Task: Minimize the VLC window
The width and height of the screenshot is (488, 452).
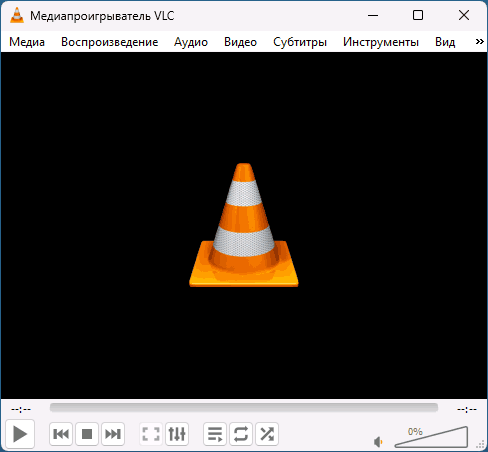Action: 373,15
